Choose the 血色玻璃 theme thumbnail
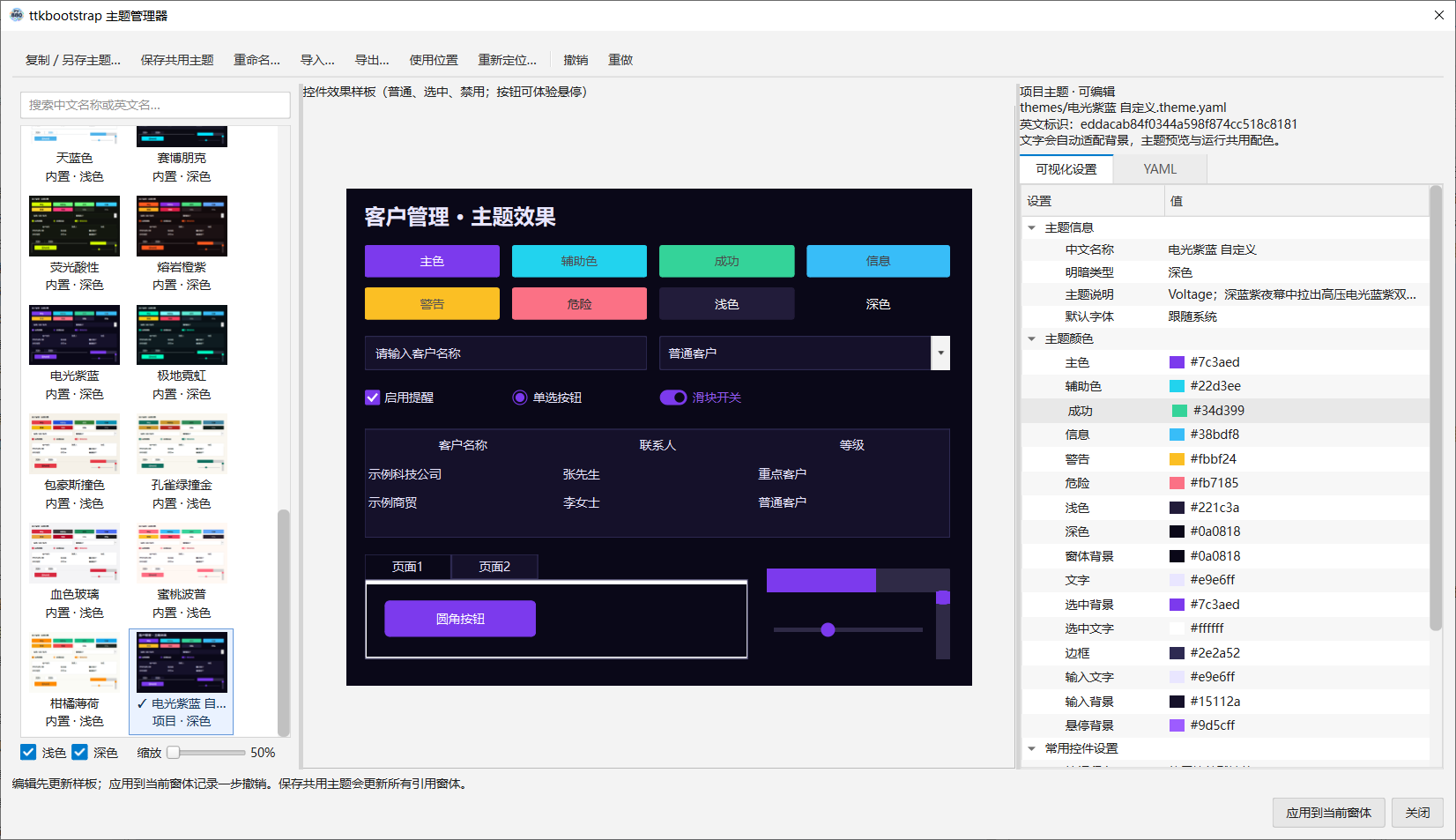Screen dimensions: 1456x840 point(74,554)
